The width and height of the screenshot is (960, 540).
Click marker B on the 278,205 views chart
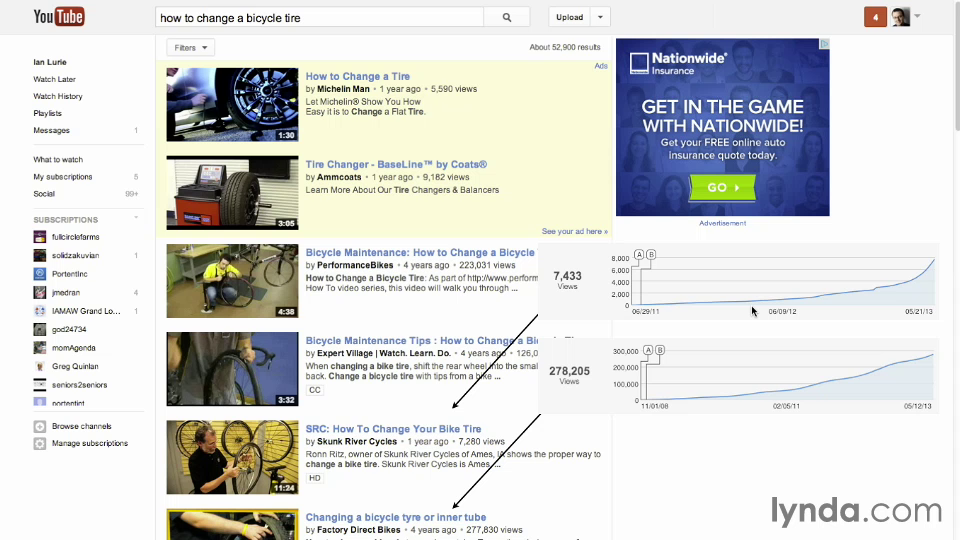point(660,350)
